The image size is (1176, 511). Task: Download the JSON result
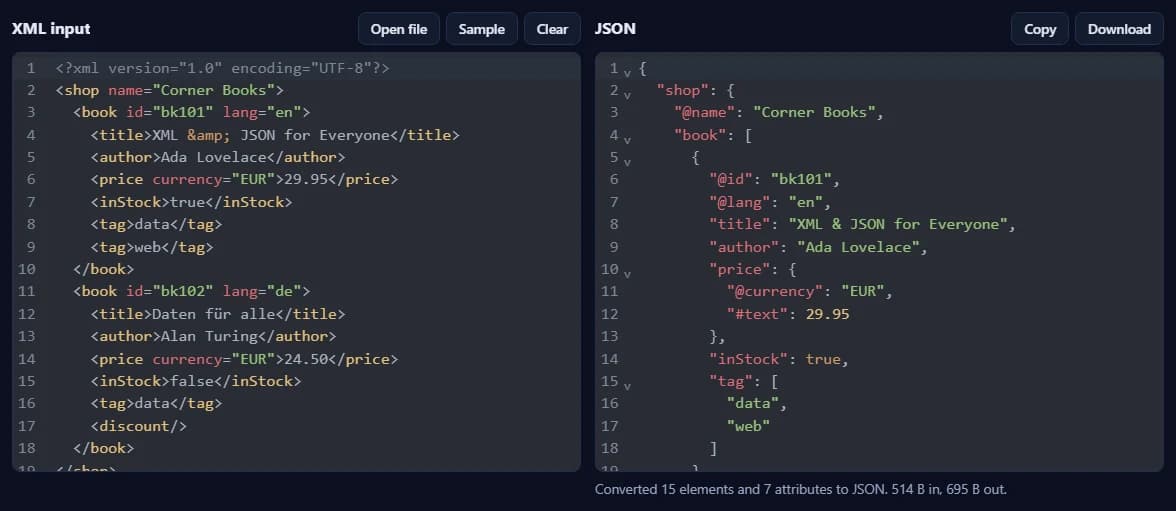(1119, 29)
